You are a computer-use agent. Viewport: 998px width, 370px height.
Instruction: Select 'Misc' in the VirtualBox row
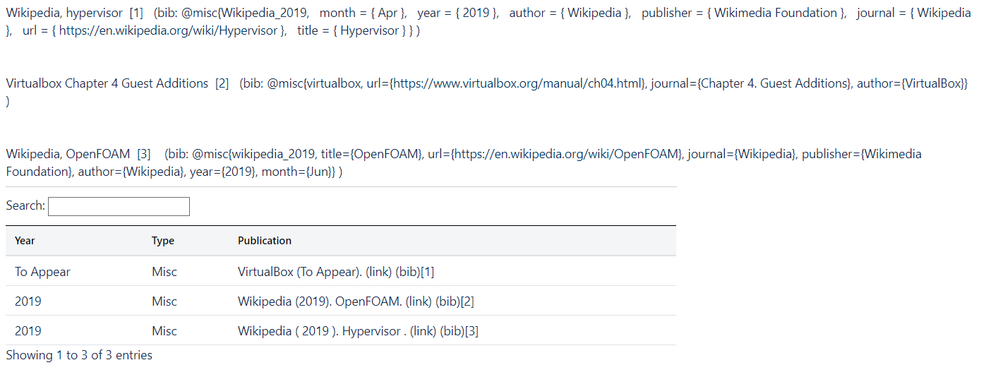click(164, 272)
